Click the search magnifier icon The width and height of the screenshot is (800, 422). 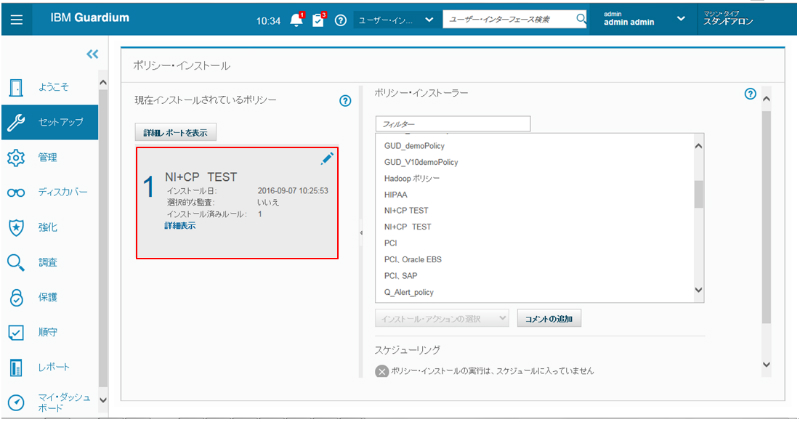(581, 19)
